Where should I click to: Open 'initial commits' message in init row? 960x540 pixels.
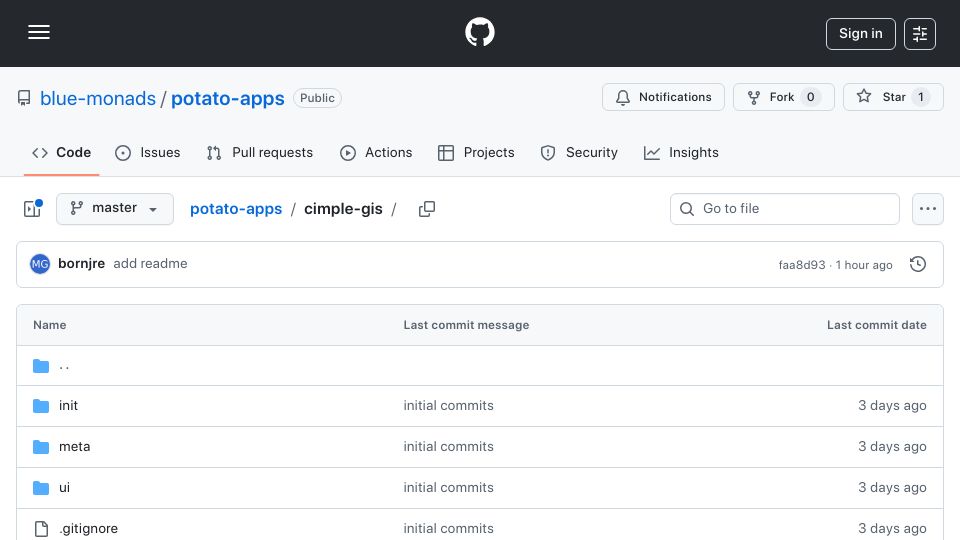click(x=448, y=406)
